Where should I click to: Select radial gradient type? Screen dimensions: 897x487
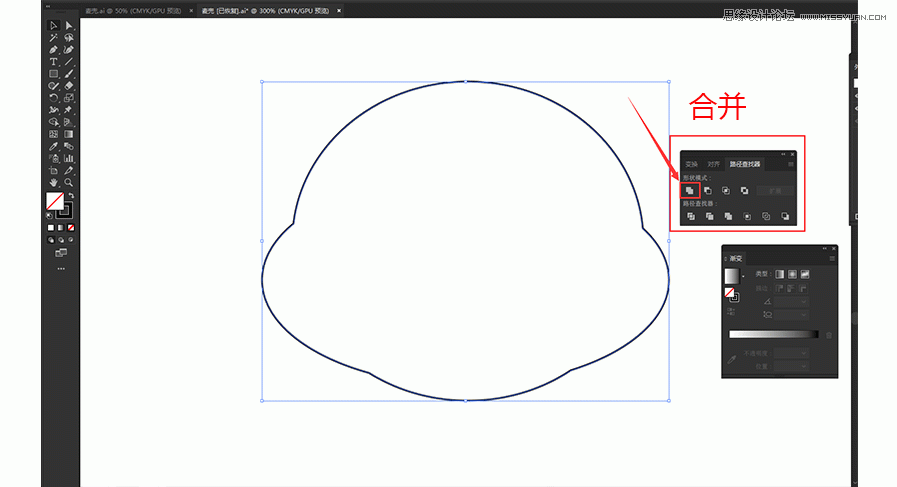click(x=792, y=274)
